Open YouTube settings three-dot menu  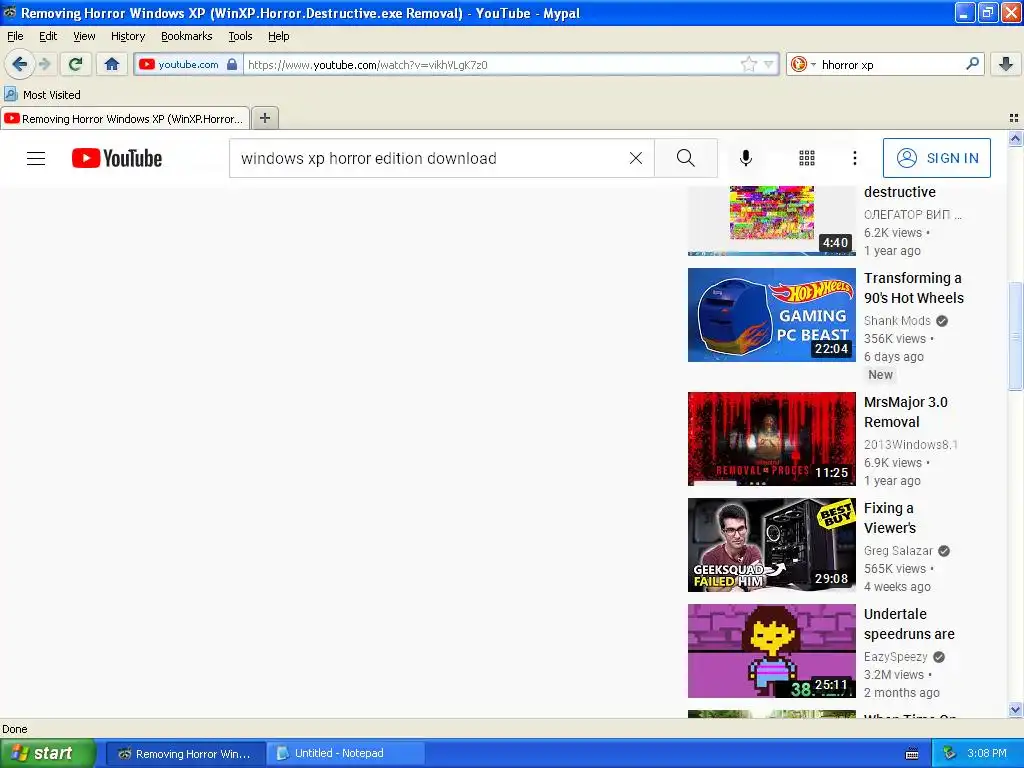coord(854,158)
